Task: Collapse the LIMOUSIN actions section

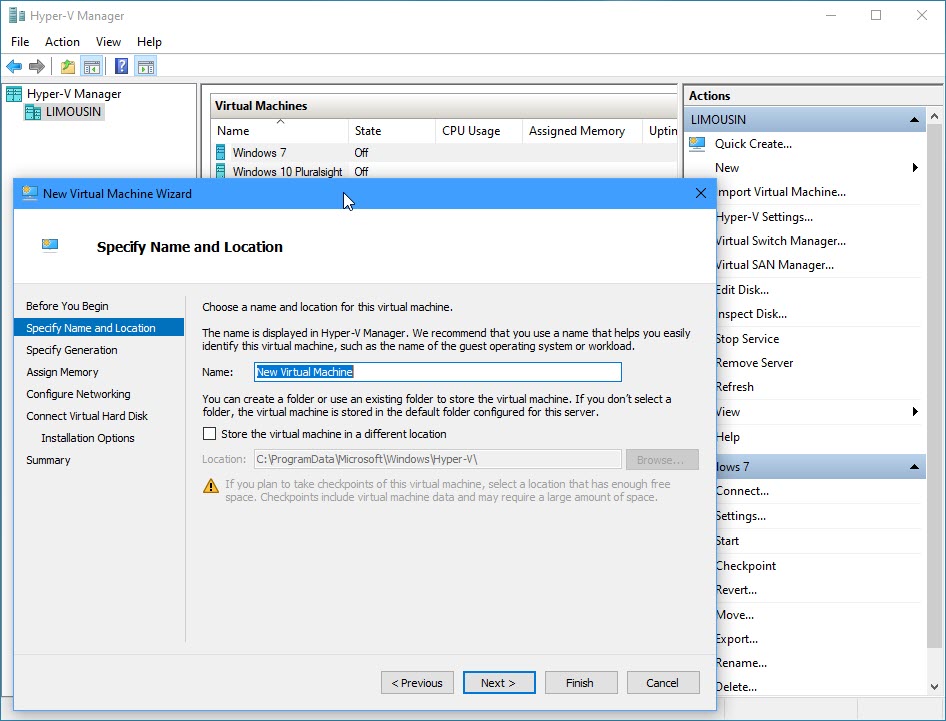Action: tap(914, 120)
